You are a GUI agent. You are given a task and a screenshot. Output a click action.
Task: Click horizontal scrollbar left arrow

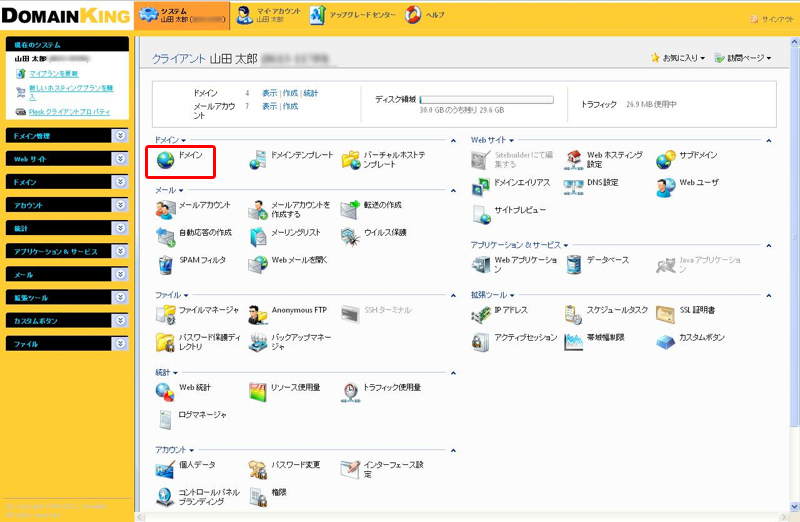click(140, 517)
